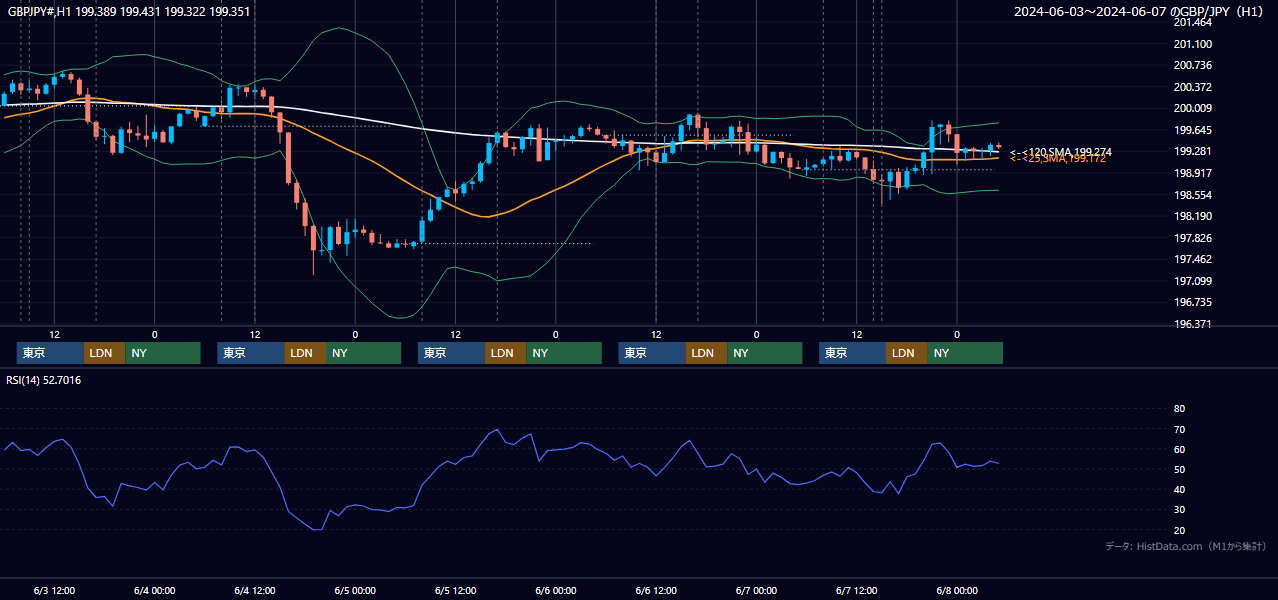
Task: Click price axis value 201.100
Action: [1192, 44]
